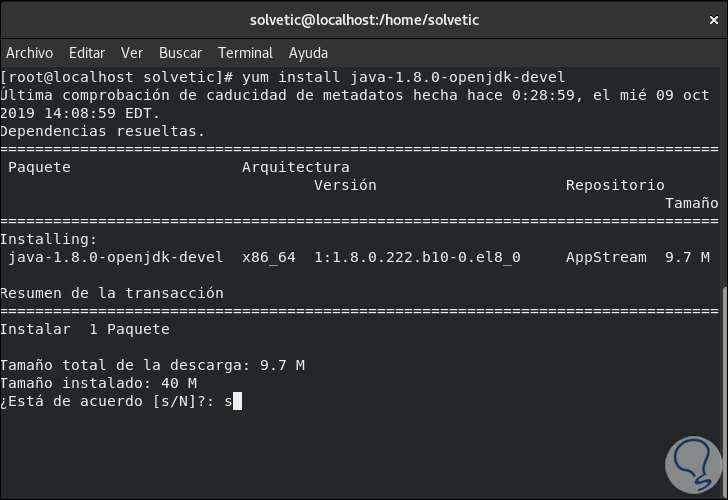Click the Arquitectura column header
This screenshot has width=728, height=500.
pyautogui.click(x=295, y=167)
